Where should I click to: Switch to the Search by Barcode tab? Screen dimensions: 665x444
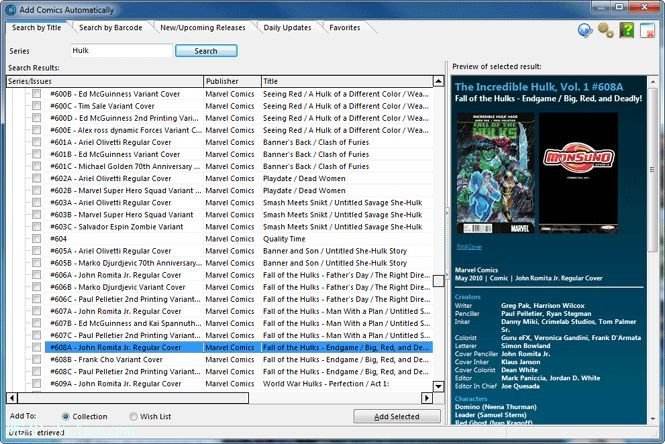click(111, 28)
